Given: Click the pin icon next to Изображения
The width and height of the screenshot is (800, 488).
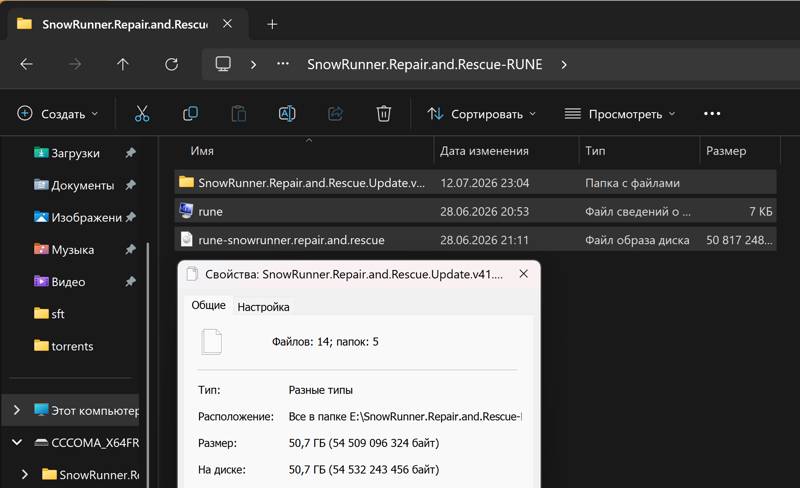Looking at the screenshot, I should [x=131, y=216].
